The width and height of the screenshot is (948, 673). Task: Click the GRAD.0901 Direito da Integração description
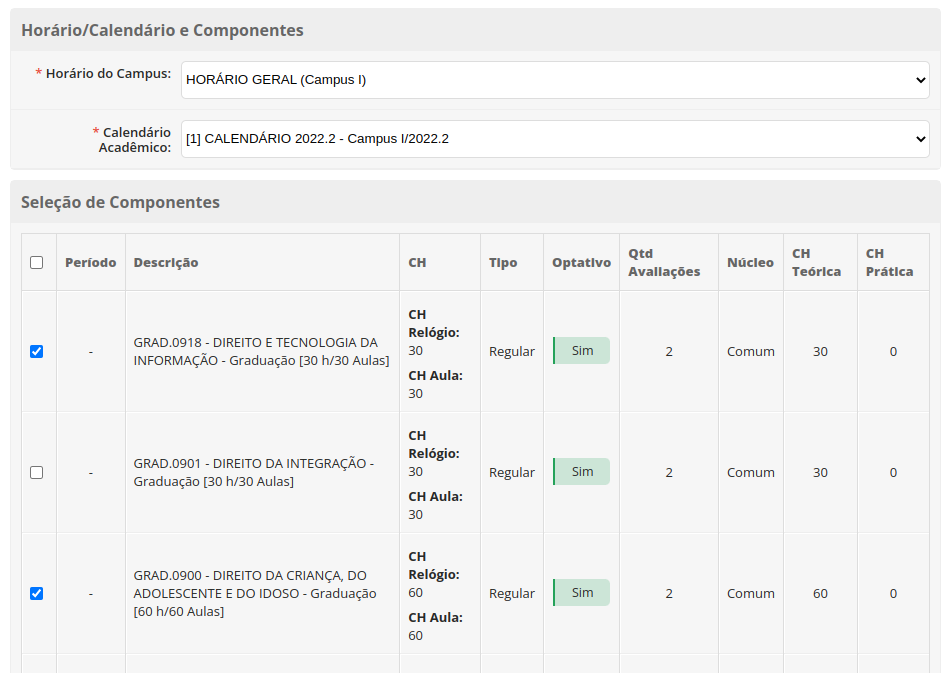tap(254, 473)
